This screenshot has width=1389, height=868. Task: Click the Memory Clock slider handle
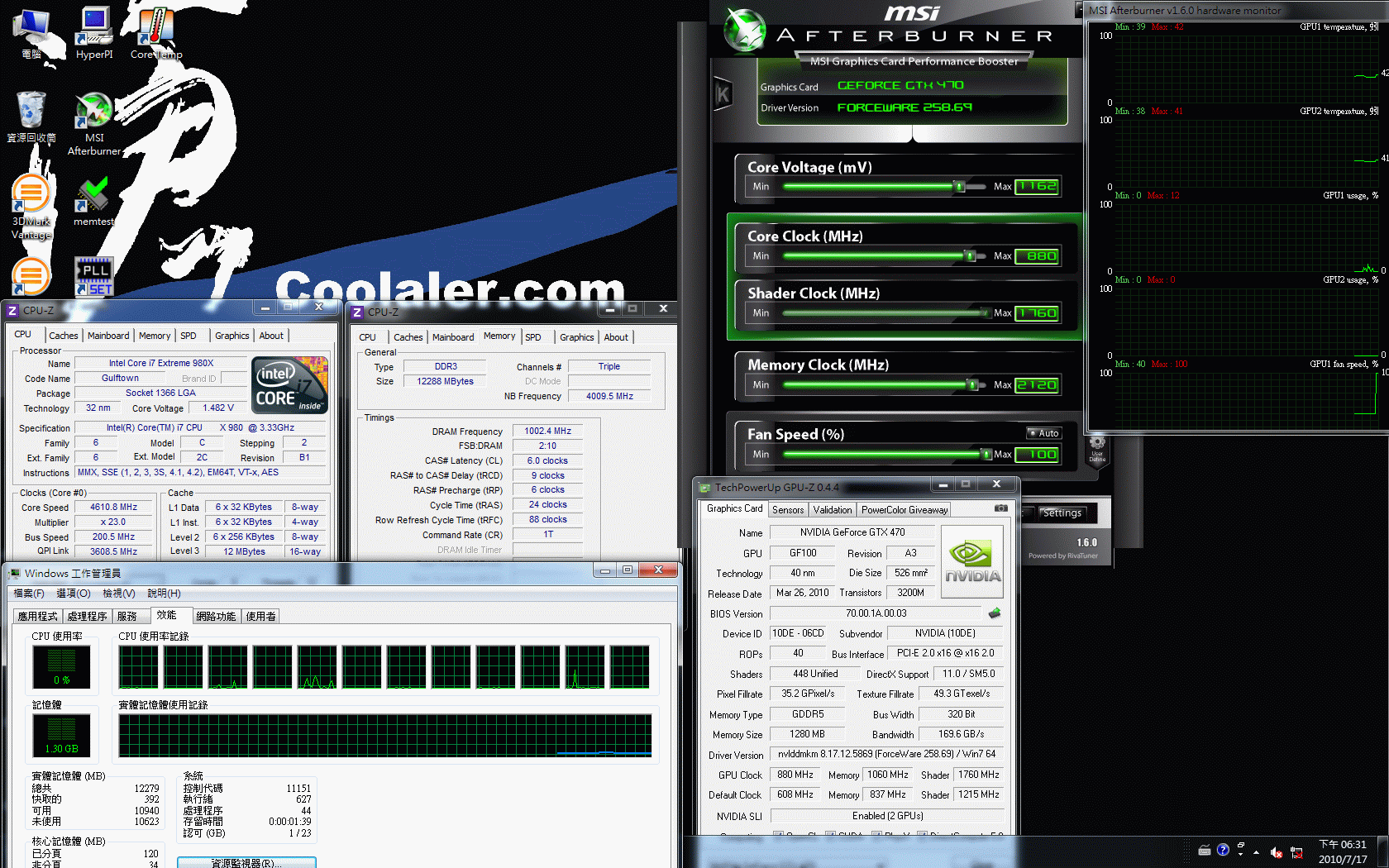(972, 385)
